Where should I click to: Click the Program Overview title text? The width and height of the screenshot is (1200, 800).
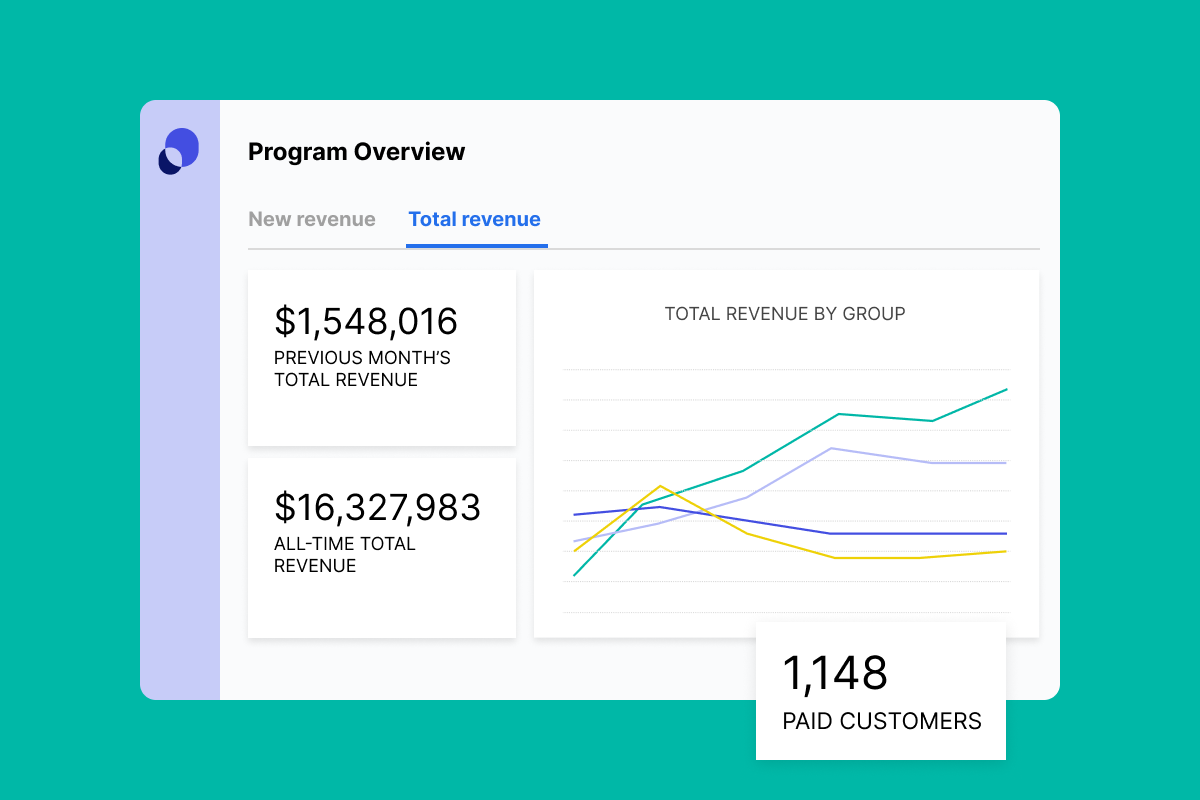click(356, 151)
